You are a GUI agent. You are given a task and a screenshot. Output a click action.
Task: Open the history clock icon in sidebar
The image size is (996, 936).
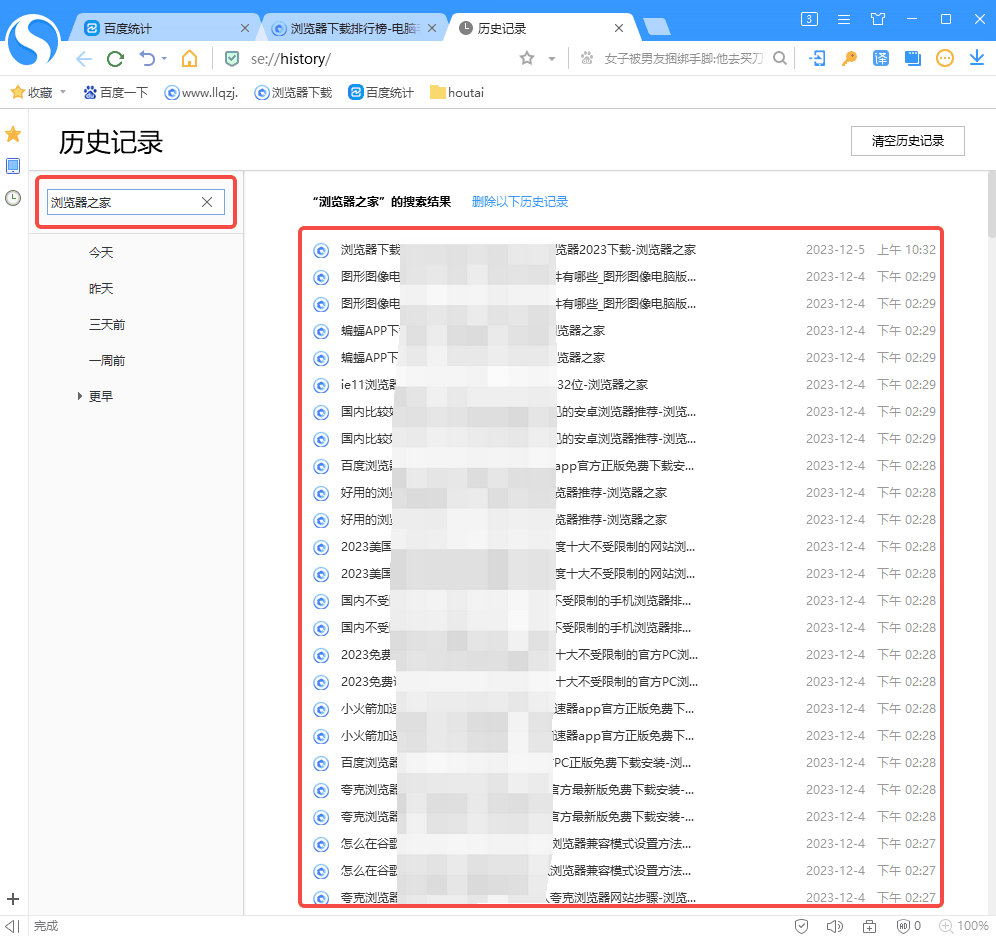click(x=13, y=198)
